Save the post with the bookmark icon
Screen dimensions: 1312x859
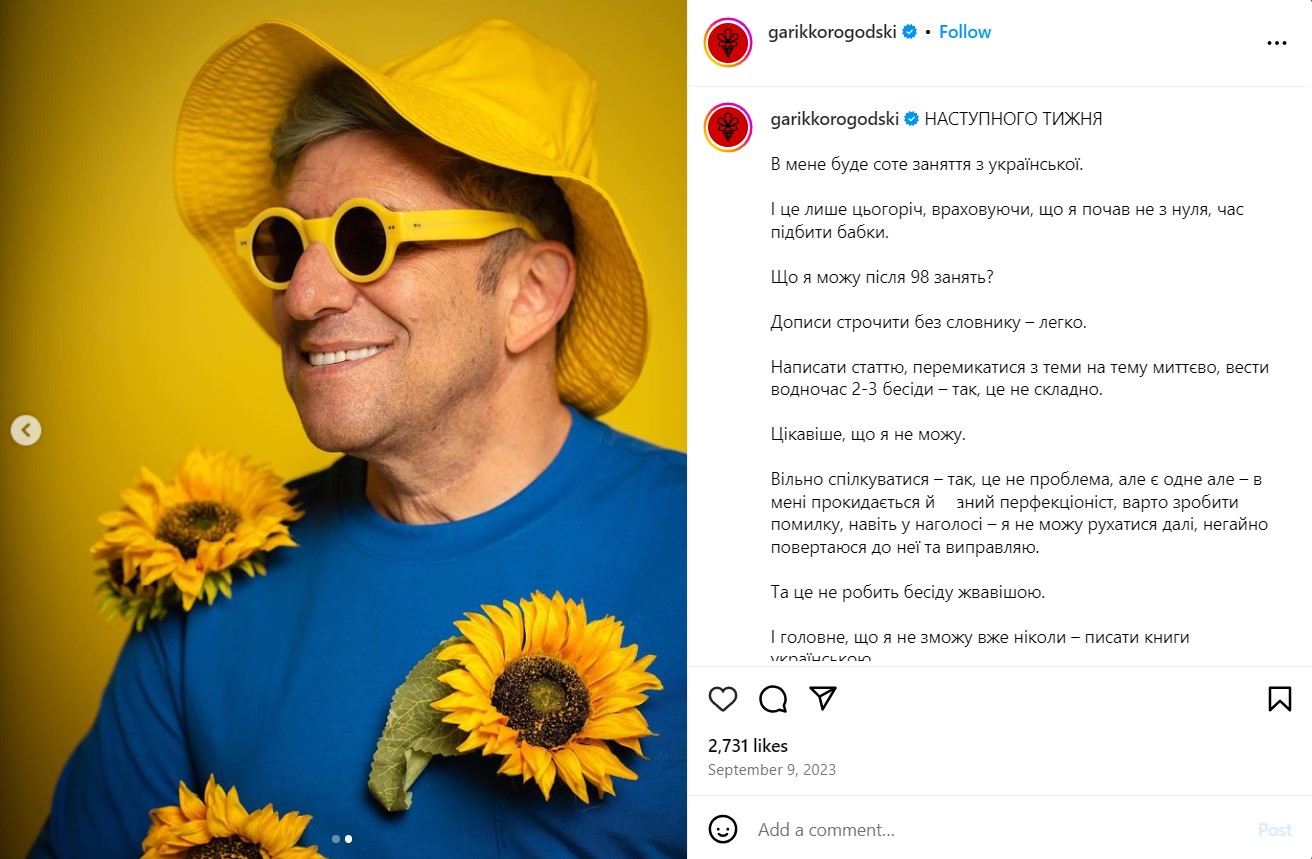point(1279,698)
